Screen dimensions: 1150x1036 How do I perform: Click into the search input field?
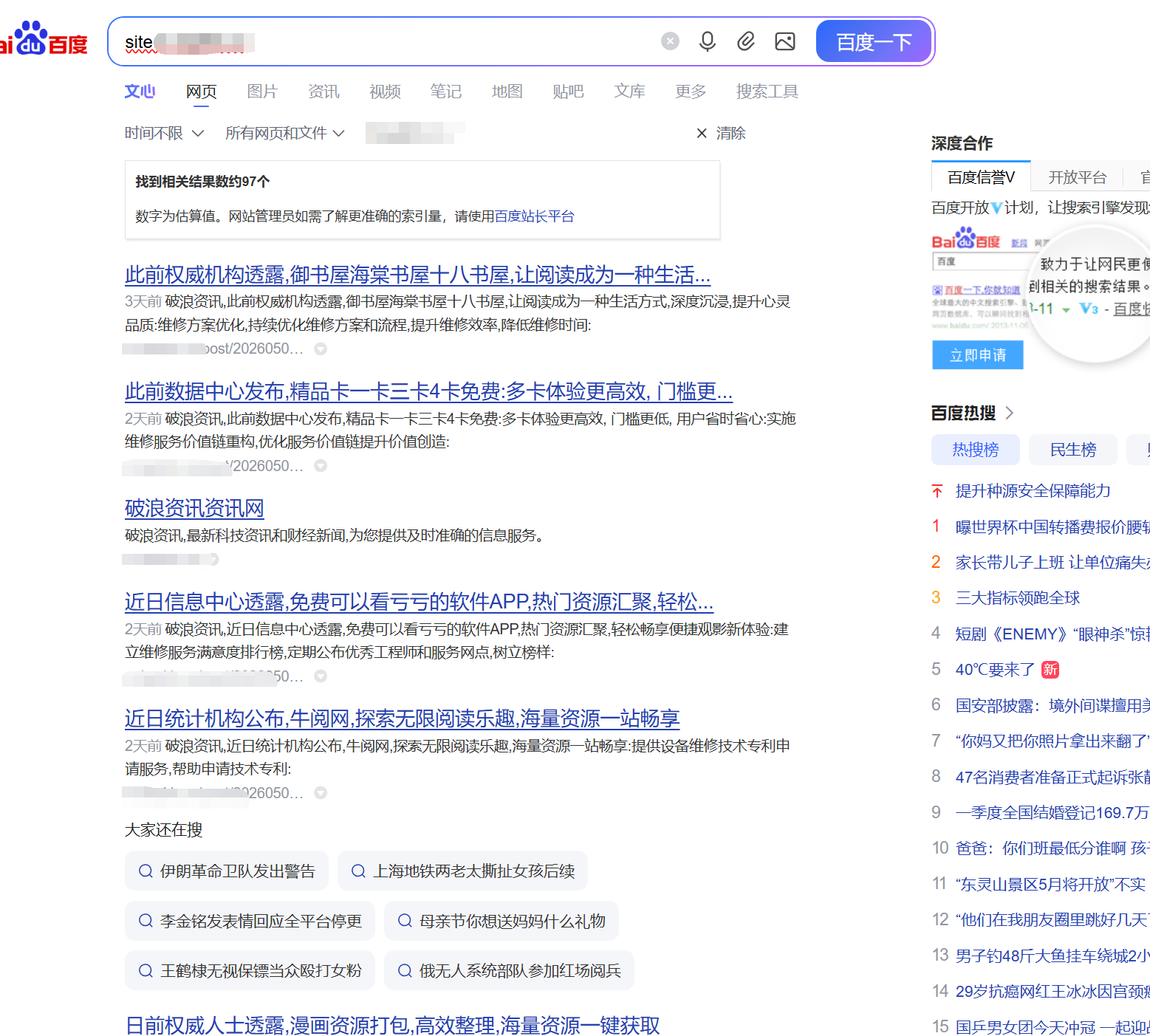pyautogui.click(x=384, y=42)
